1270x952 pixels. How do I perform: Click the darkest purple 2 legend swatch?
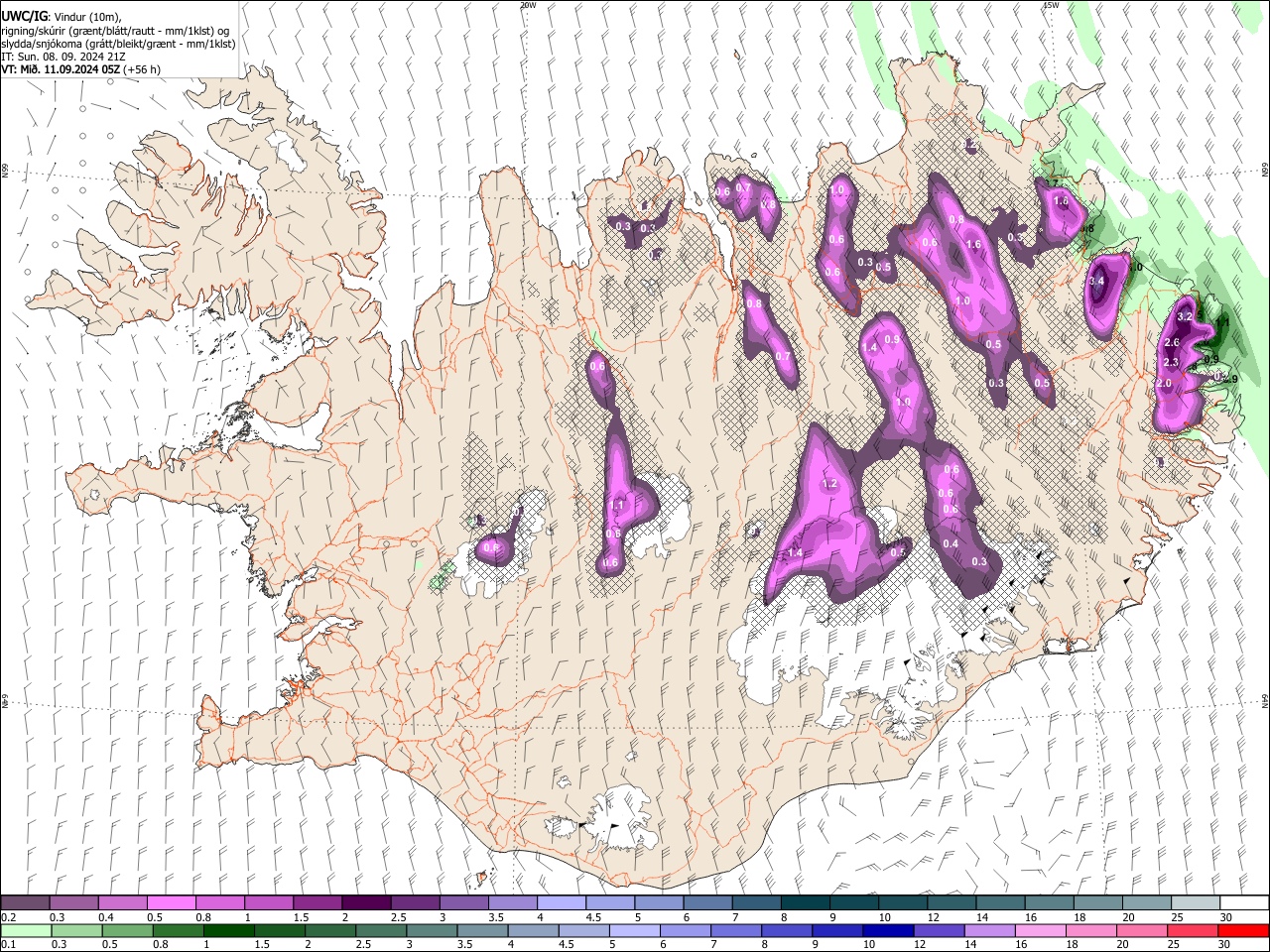tap(366, 903)
